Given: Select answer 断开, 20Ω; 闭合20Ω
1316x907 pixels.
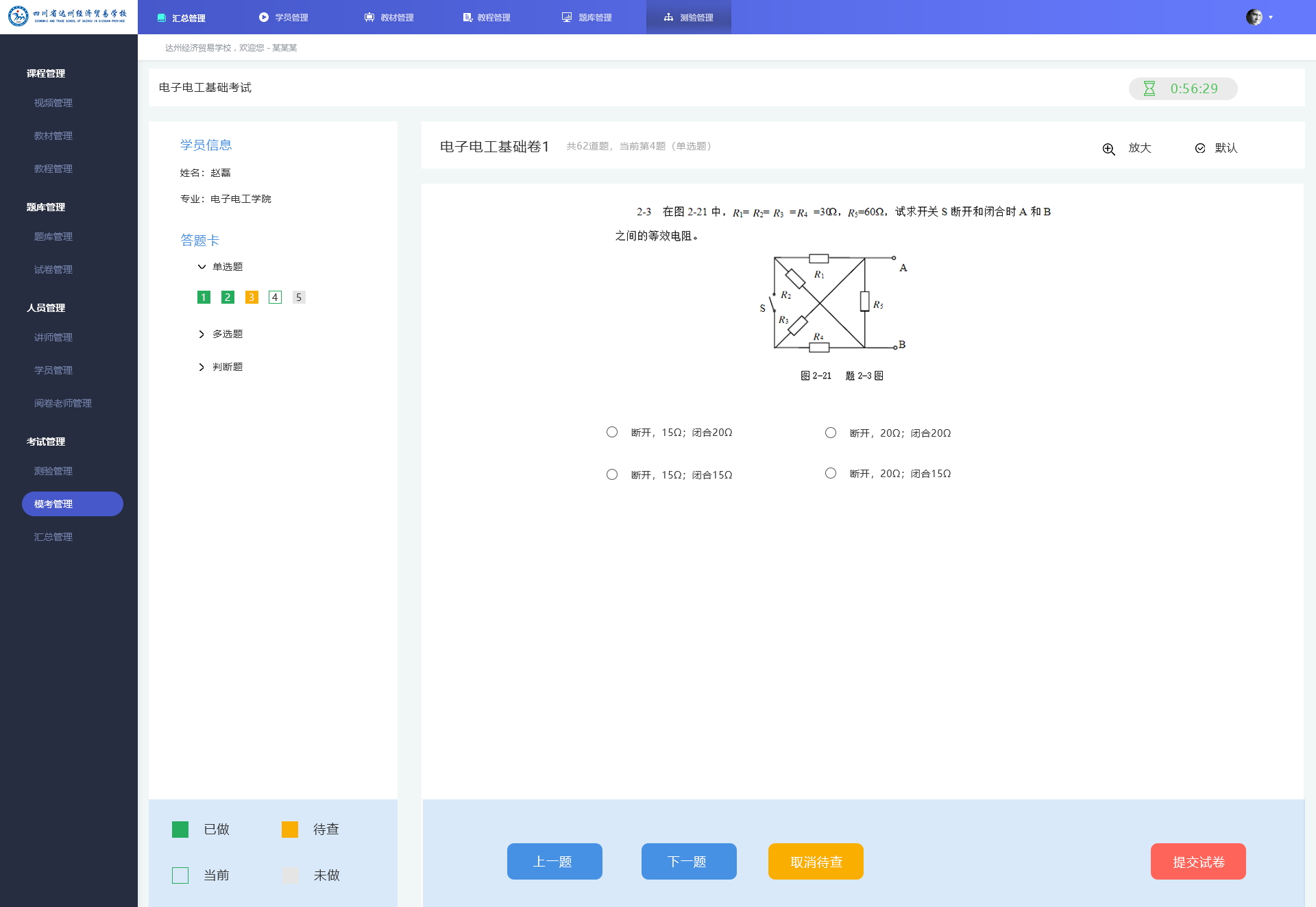Looking at the screenshot, I should [831, 433].
